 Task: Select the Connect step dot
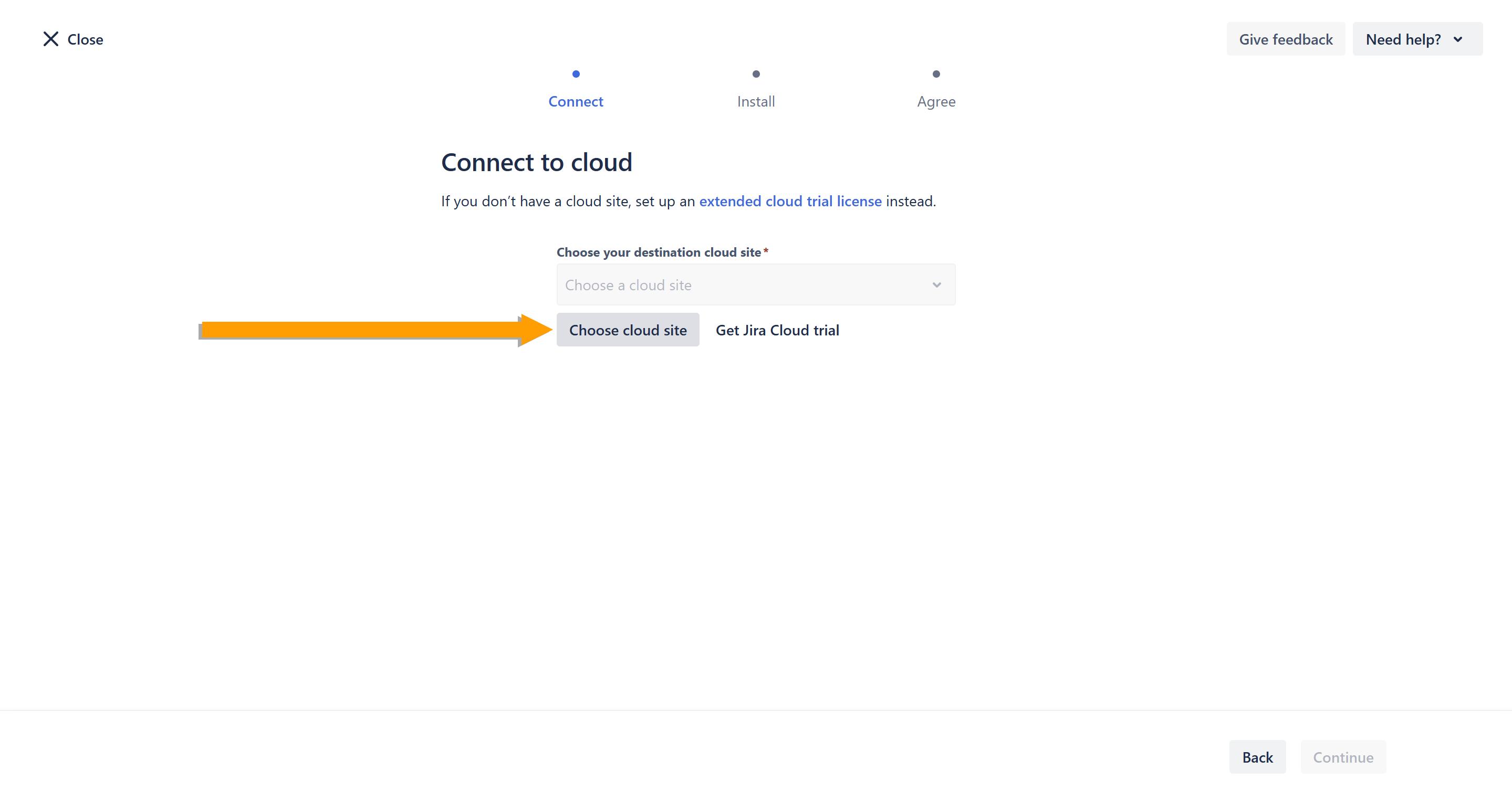[x=576, y=74]
